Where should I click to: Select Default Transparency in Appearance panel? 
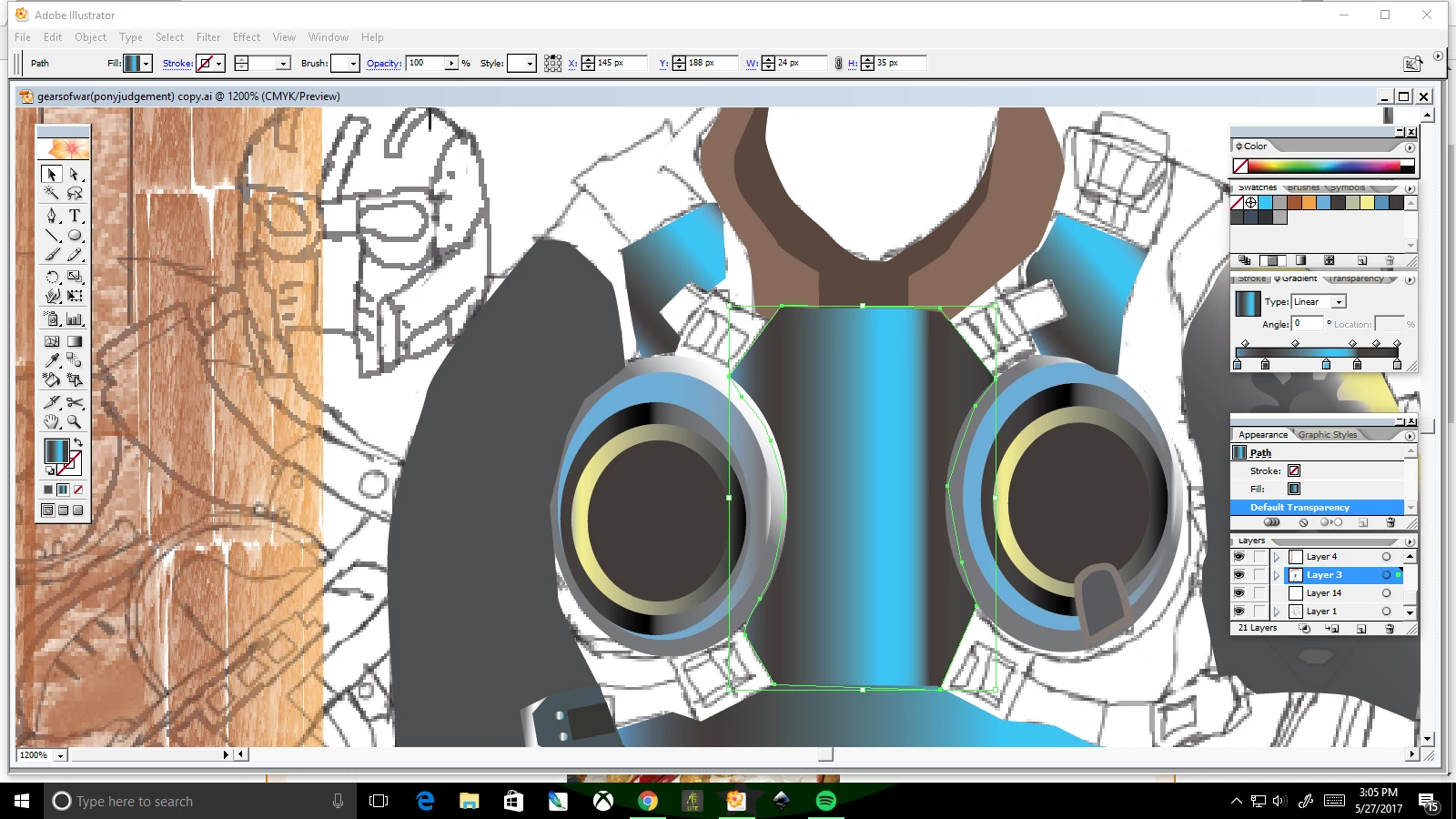(1318, 508)
